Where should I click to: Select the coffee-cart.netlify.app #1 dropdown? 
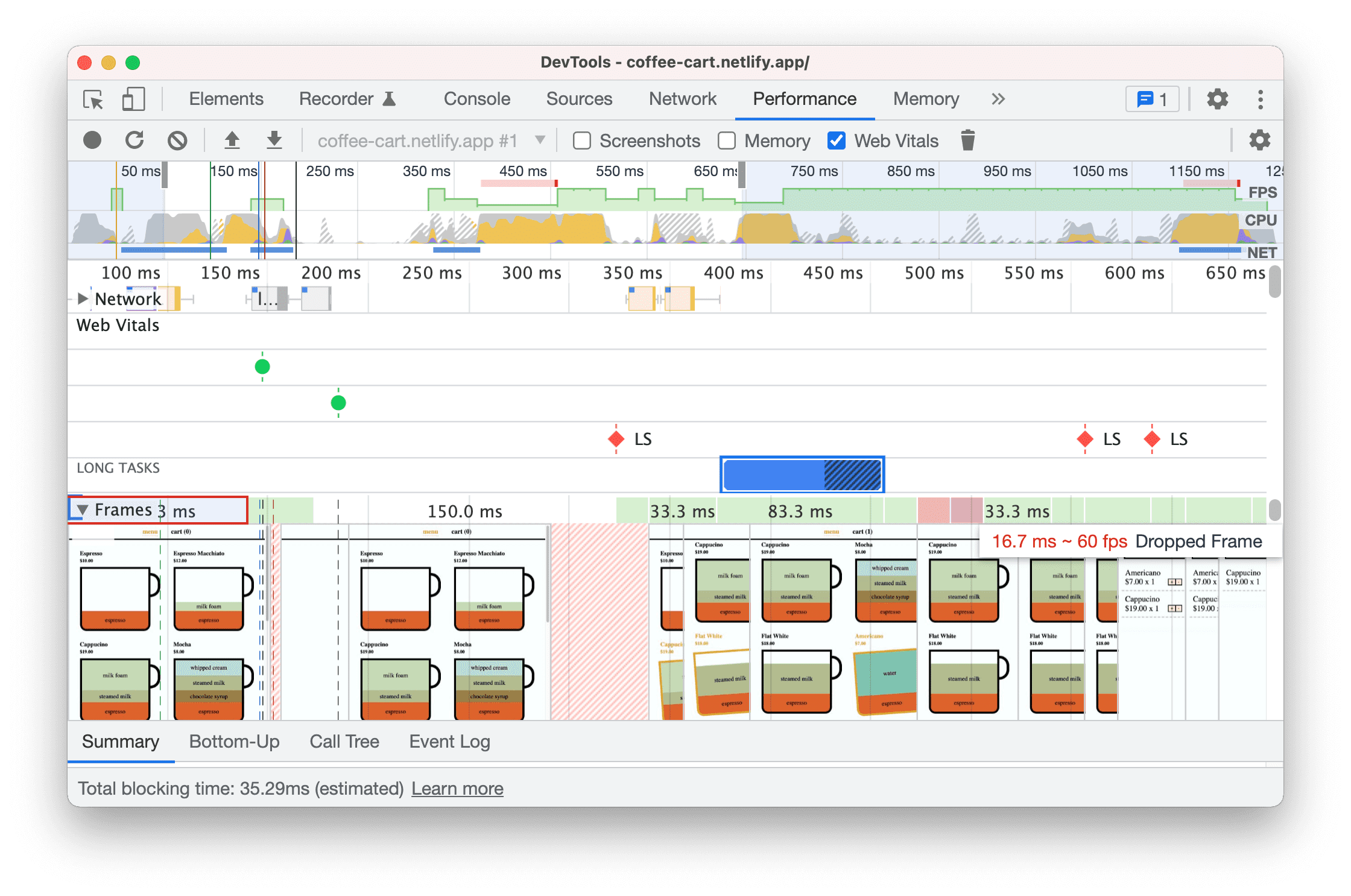pos(430,140)
